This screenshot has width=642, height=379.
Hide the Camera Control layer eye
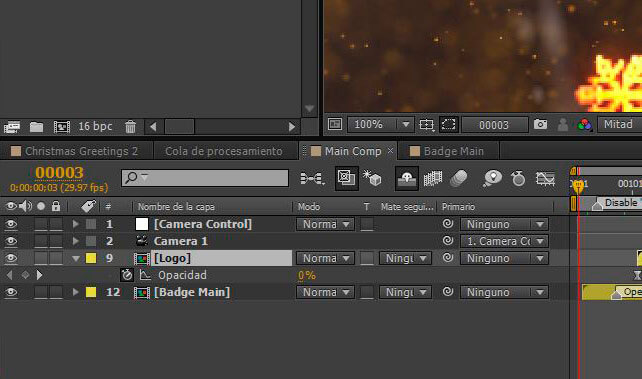click(11, 224)
